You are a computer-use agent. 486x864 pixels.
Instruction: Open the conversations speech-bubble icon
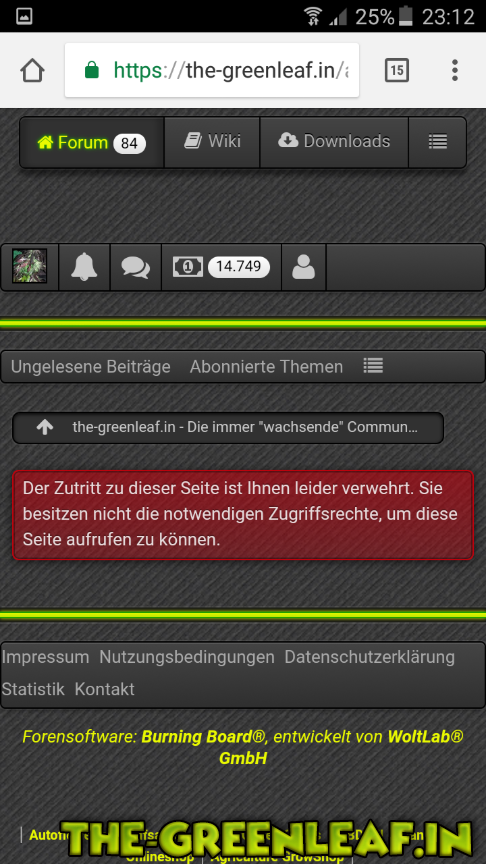(136, 267)
